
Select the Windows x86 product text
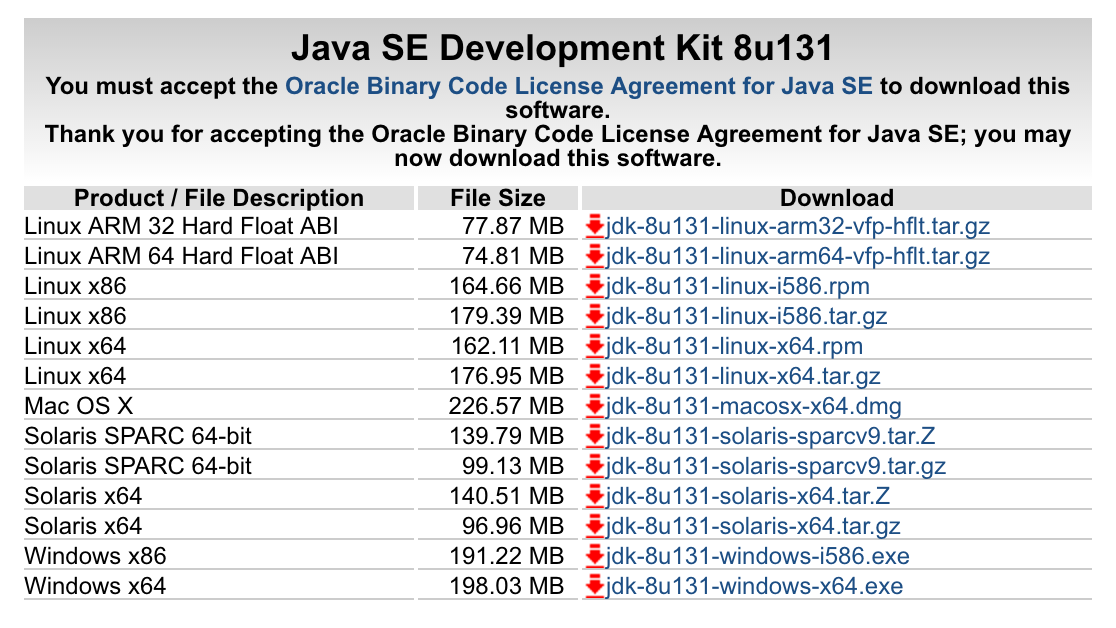(95, 555)
